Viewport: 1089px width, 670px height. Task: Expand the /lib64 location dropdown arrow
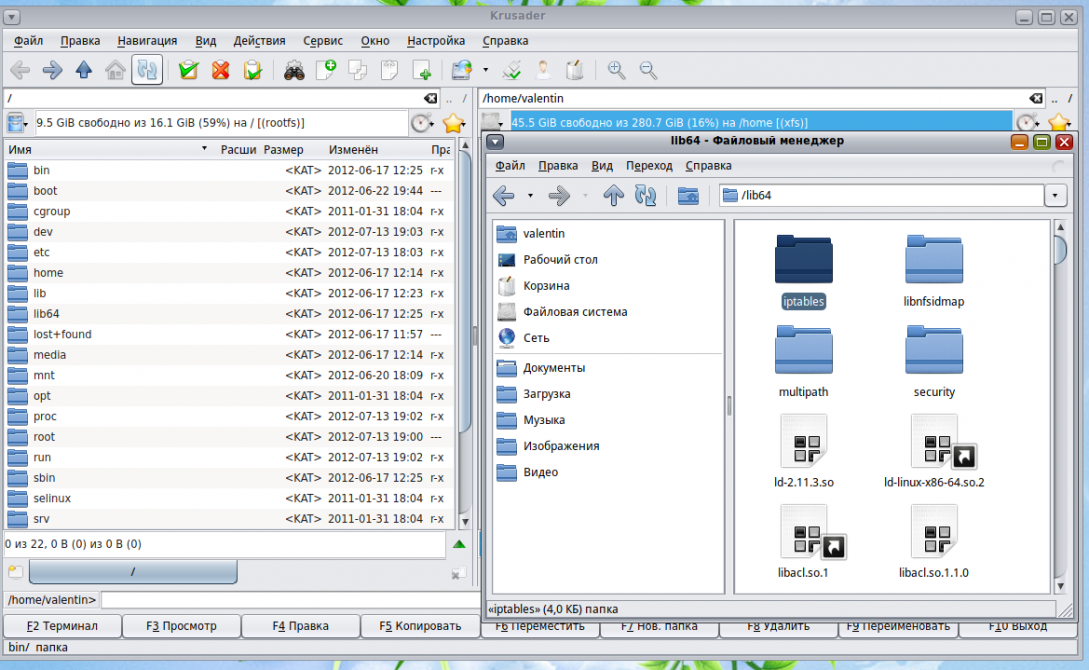1055,196
